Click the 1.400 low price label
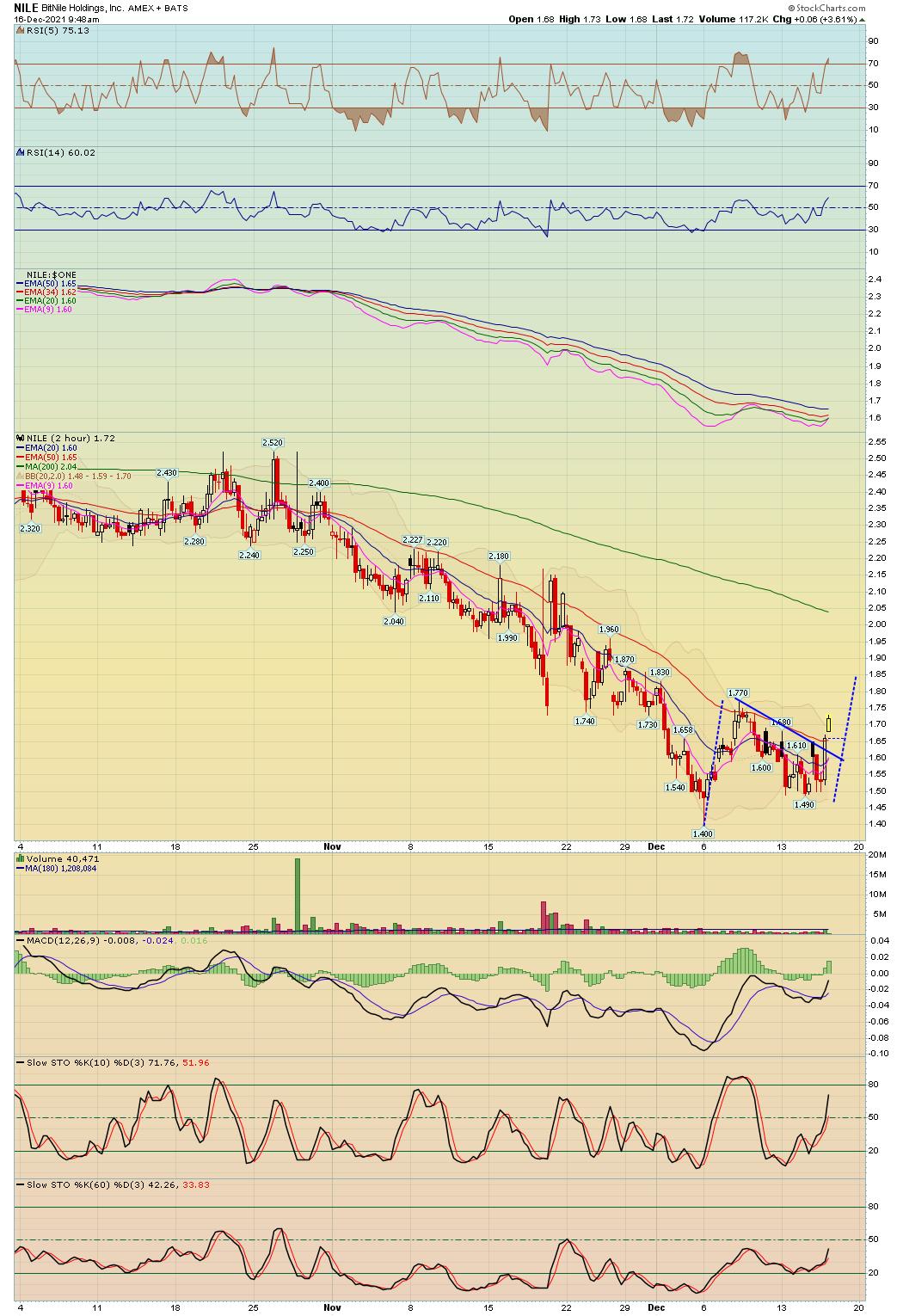Viewport: 903px width, 1316px height. coord(702,834)
